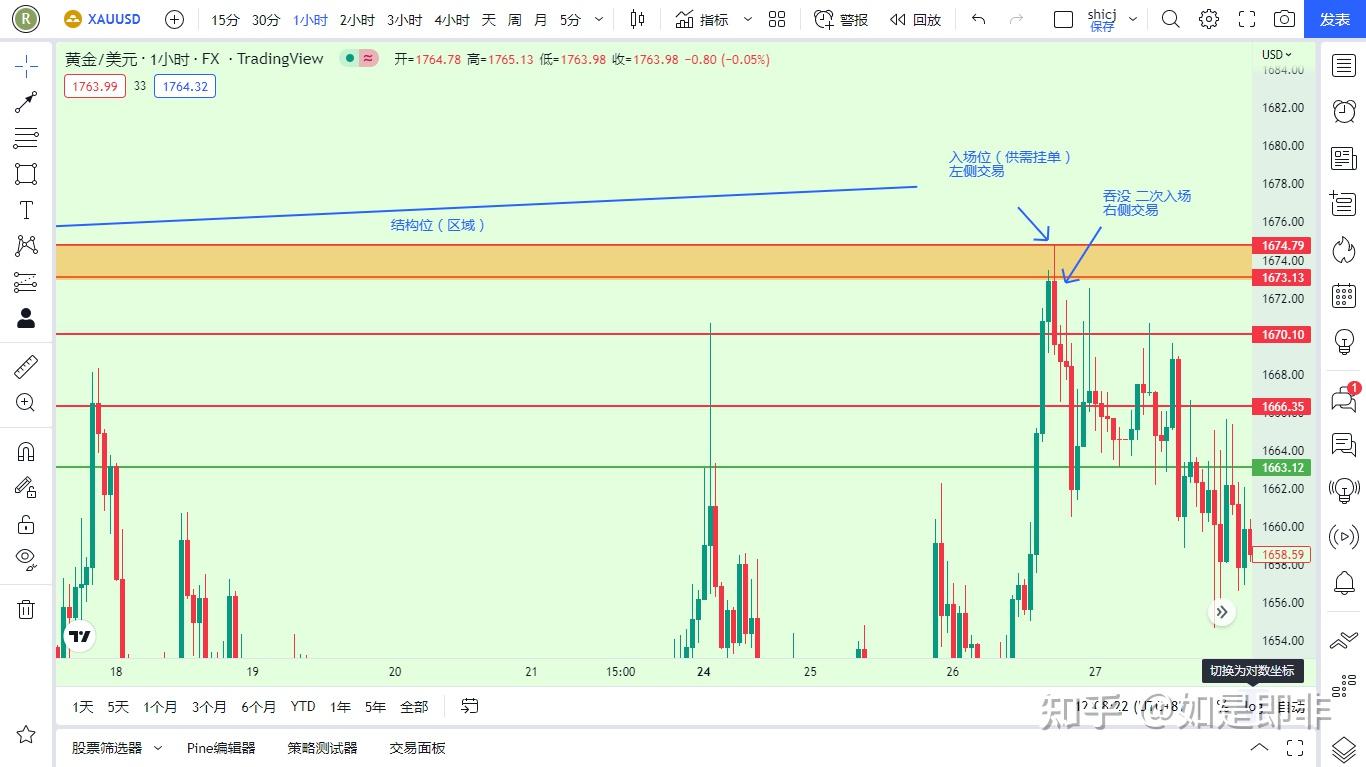Screen dimensions: 1366x767
Task: Expand the favorite indicators dropdown arrow
Action: point(747,19)
